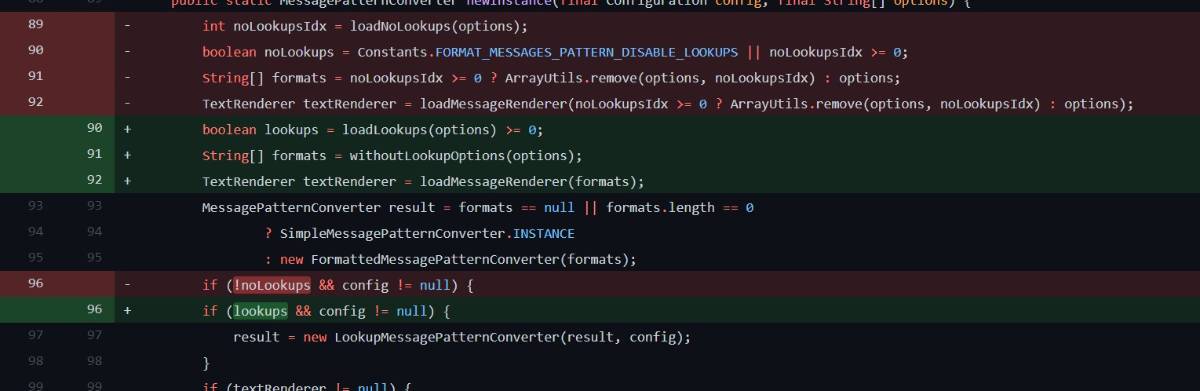Click the plus marker on the 'boolean lookups' row
Screen dimensions: 1200x391
127,129
